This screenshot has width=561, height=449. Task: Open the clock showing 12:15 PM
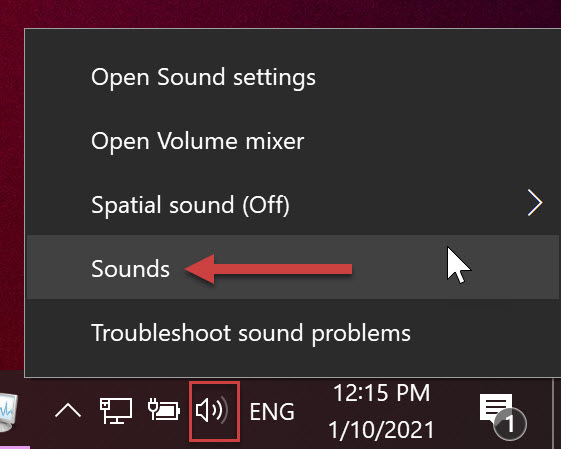pos(381,393)
